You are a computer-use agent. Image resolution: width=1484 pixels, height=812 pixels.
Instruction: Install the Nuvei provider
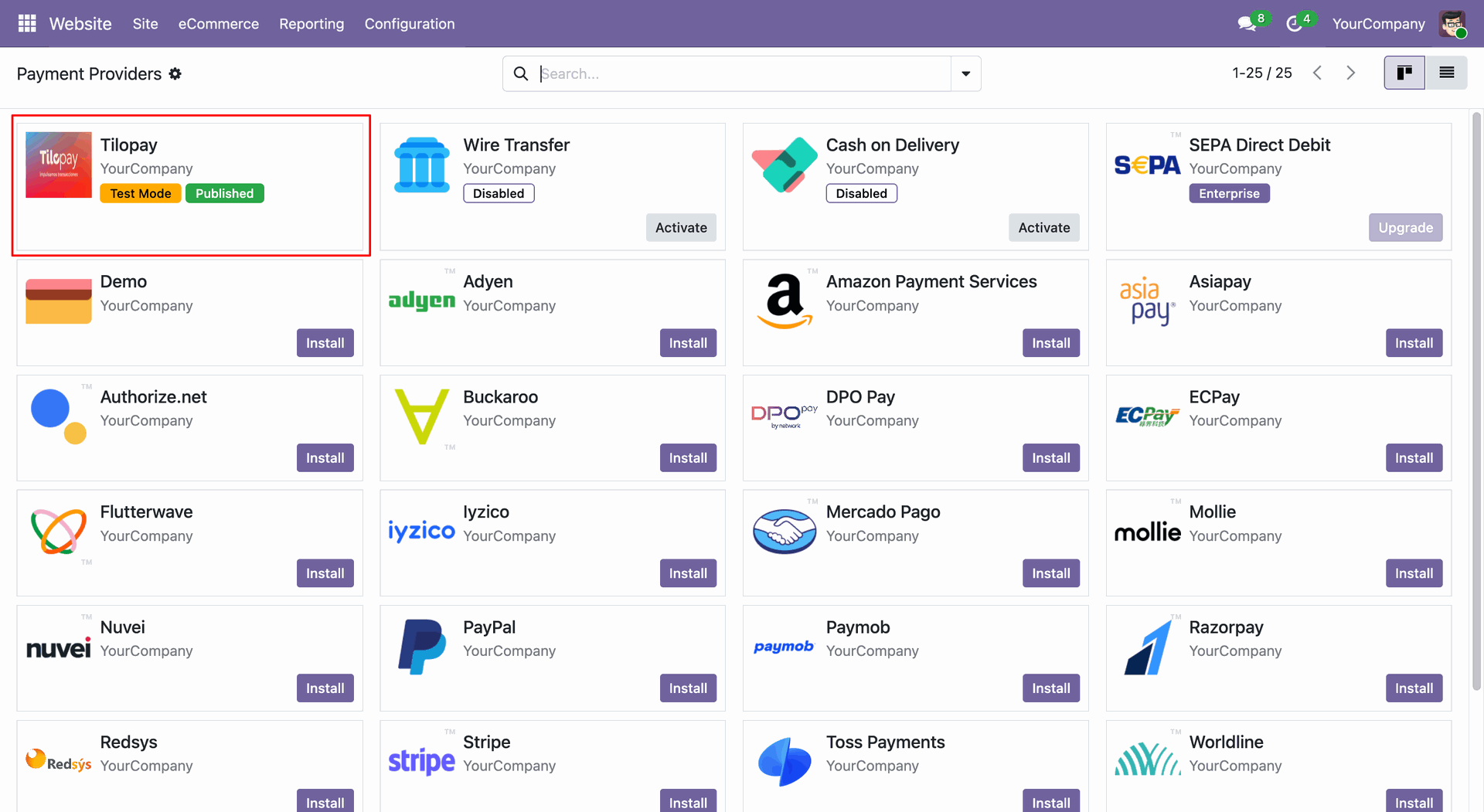click(x=325, y=688)
